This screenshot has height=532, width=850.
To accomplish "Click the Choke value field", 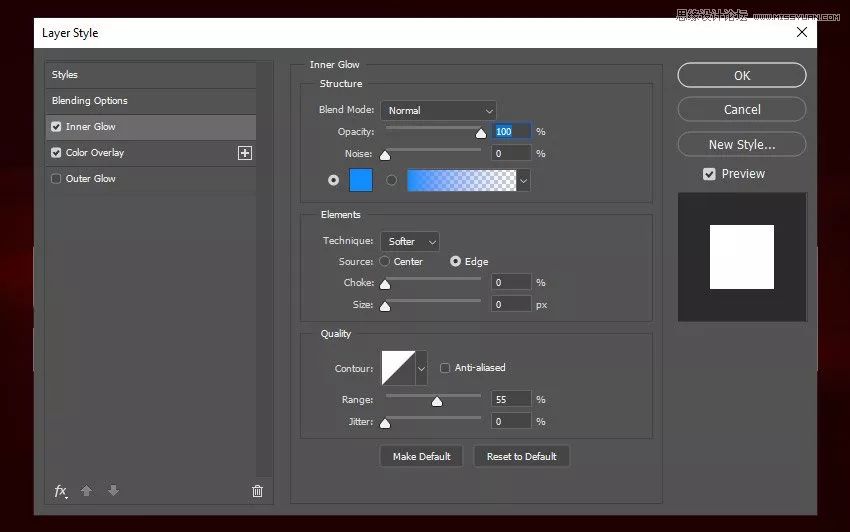I will point(511,283).
